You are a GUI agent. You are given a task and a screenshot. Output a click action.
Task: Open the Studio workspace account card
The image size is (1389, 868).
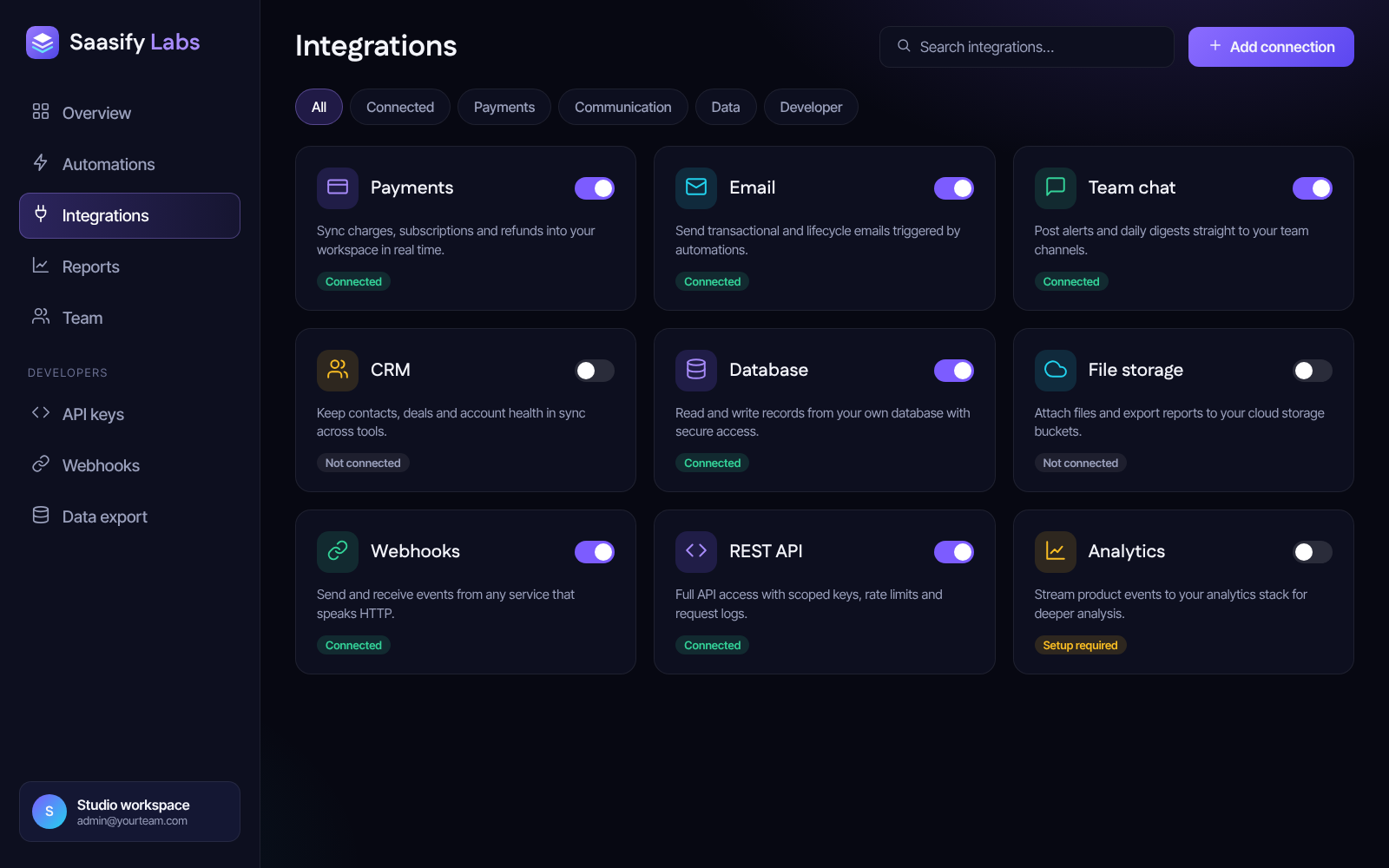point(129,812)
